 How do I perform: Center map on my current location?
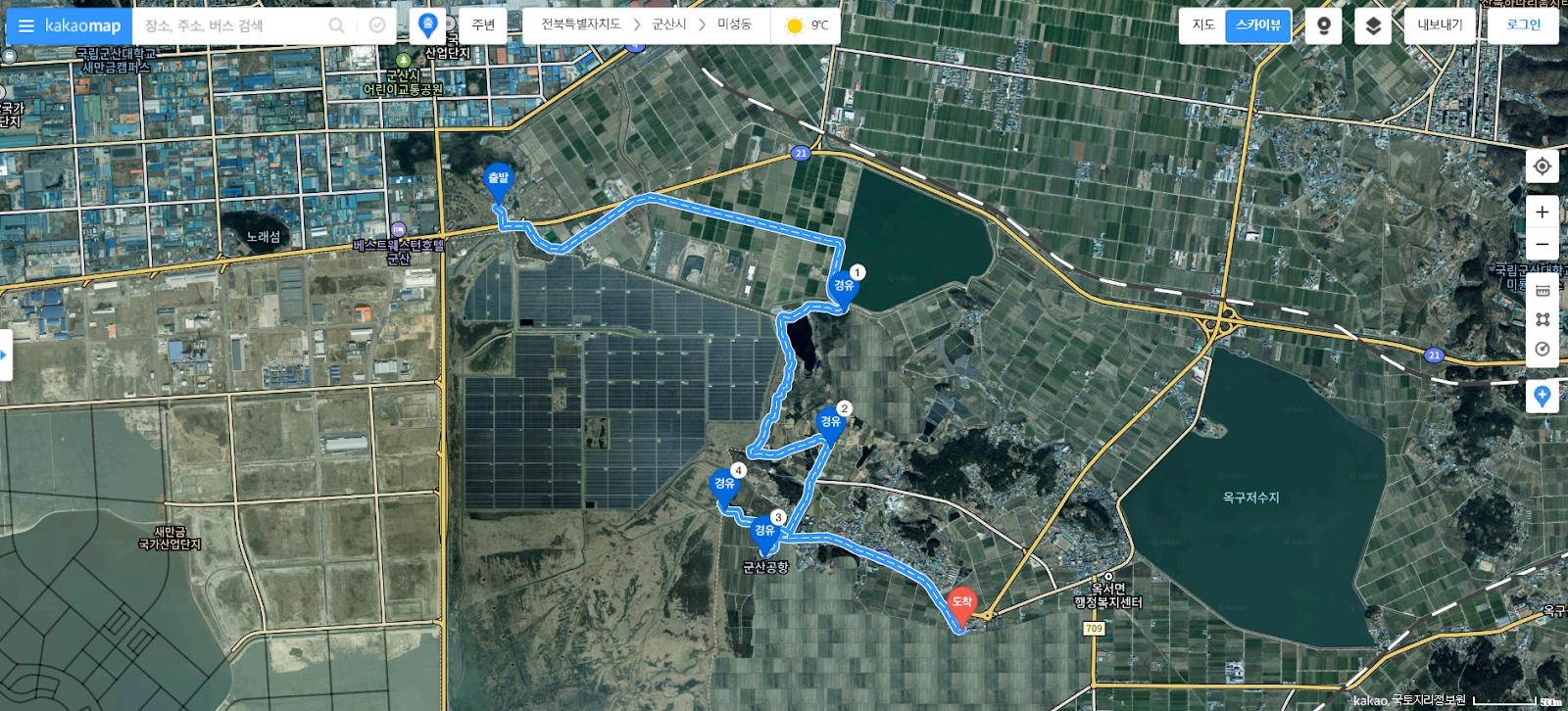pos(1543,166)
